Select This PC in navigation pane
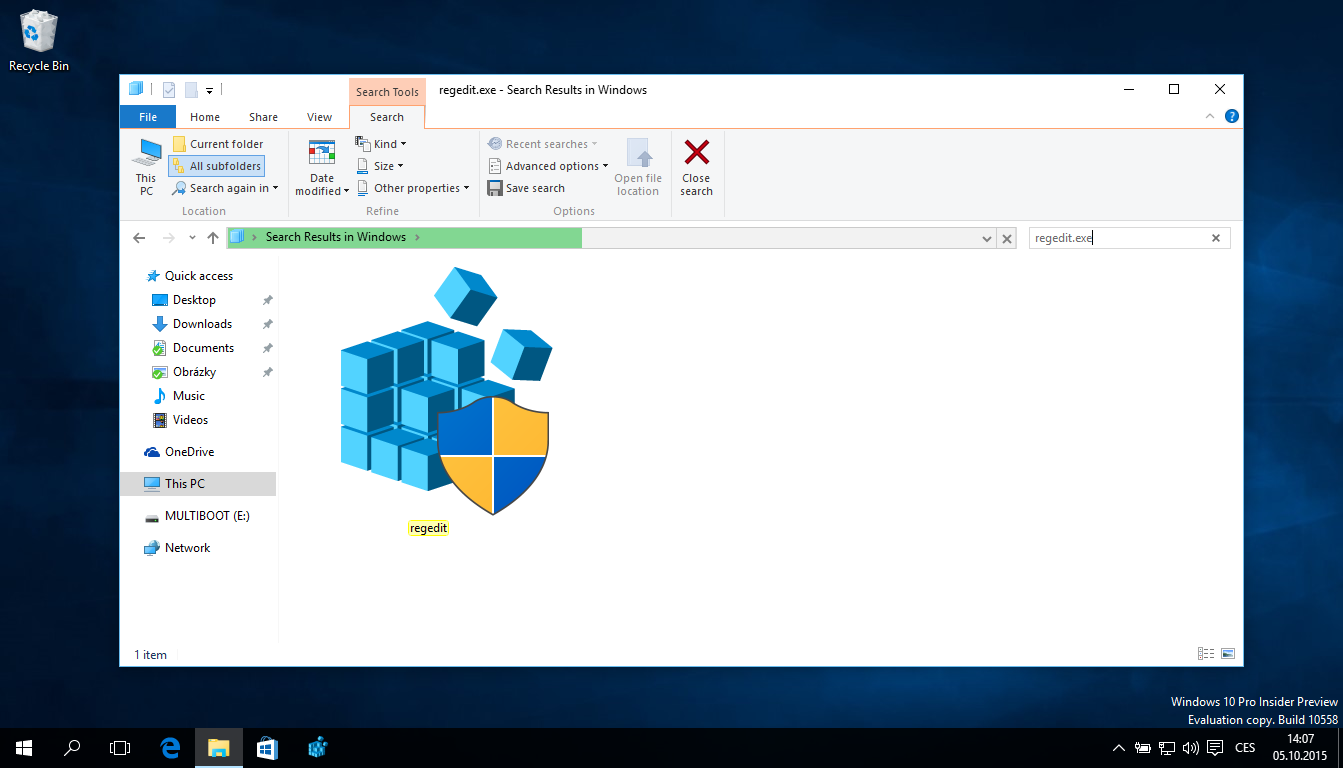 pyautogui.click(x=198, y=484)
